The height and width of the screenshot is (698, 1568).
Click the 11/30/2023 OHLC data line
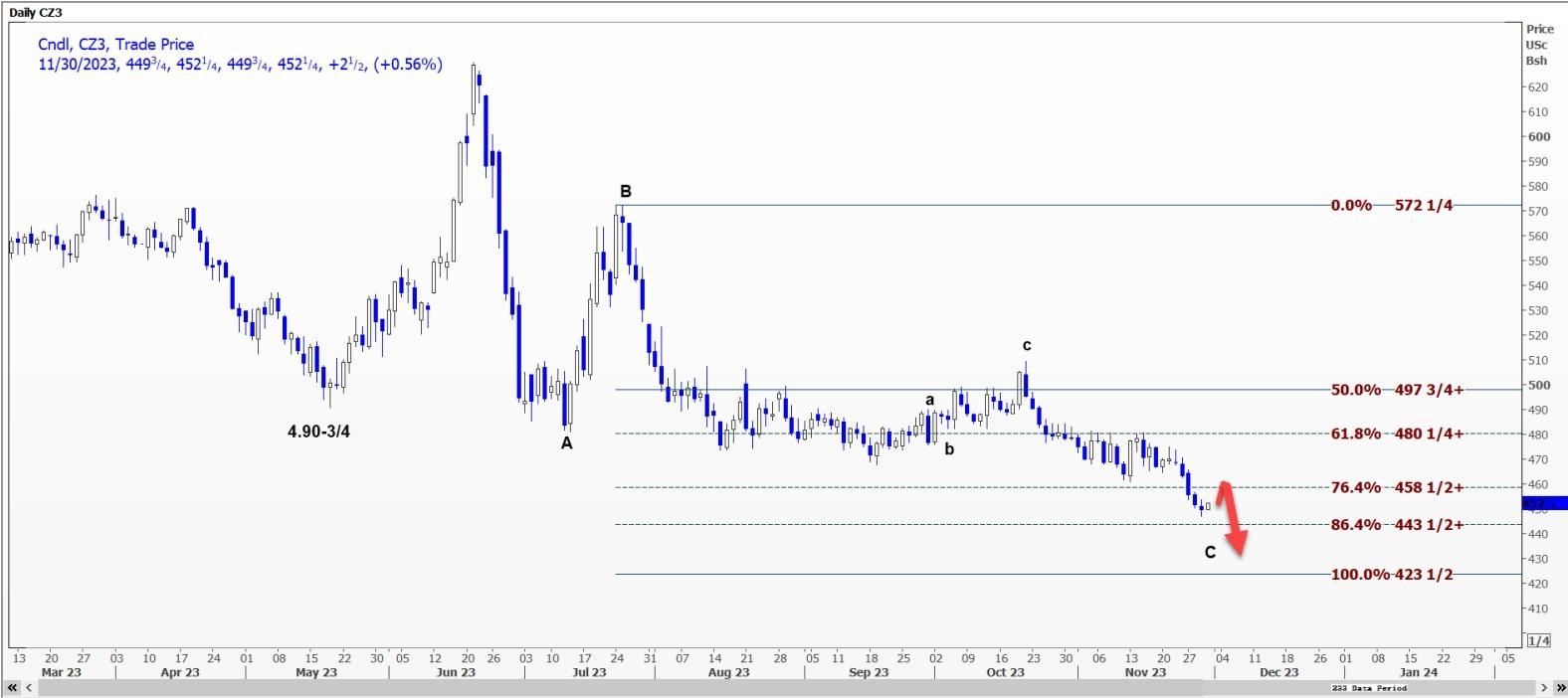click(240, 64)
